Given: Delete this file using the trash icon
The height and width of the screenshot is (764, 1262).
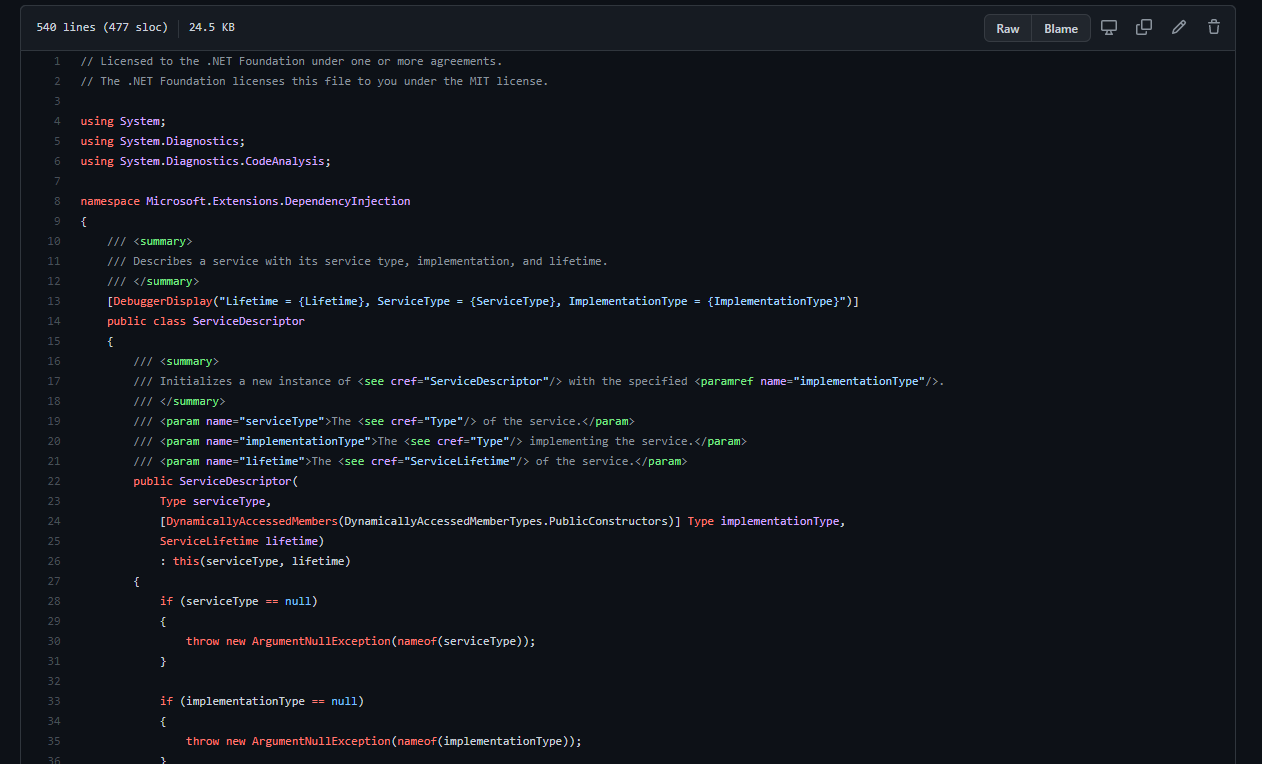Looking at the screenshot, I should click(1213, 27).
